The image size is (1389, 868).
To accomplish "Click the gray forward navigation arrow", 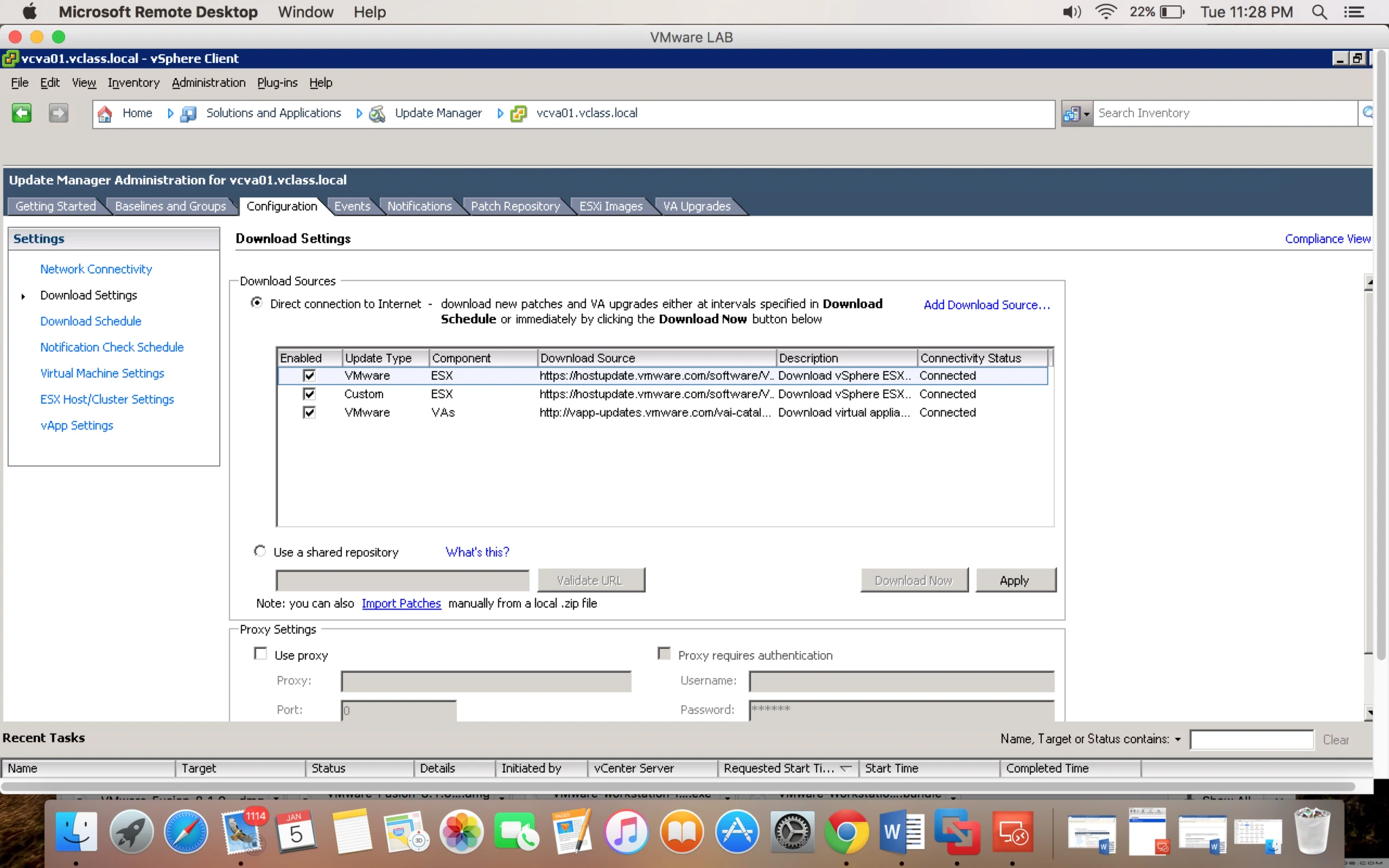I will pos(58,113).
